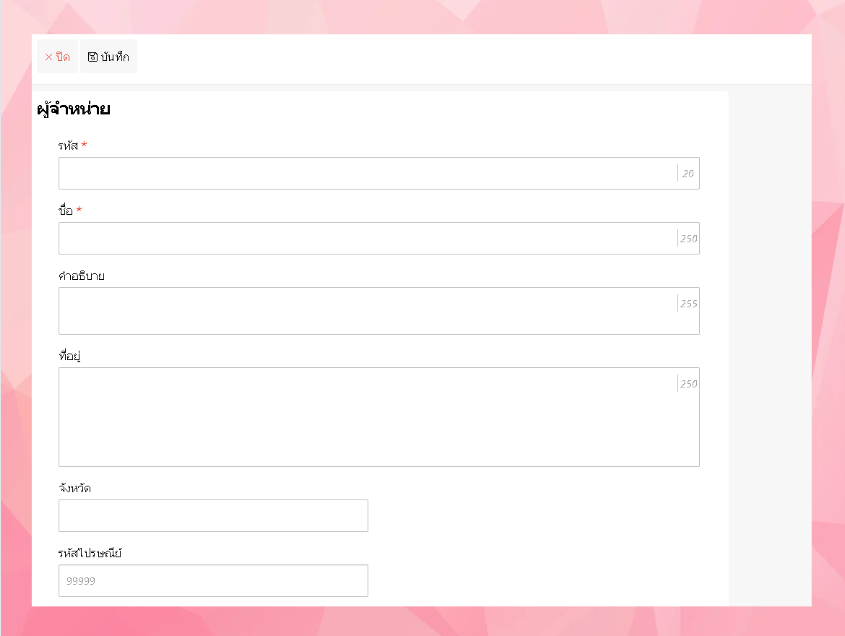The width and height of the screenshot is (845, 636).
Task: Click the รหัสไปรษณีย์ label text
Action: click(x=90, y=553)
